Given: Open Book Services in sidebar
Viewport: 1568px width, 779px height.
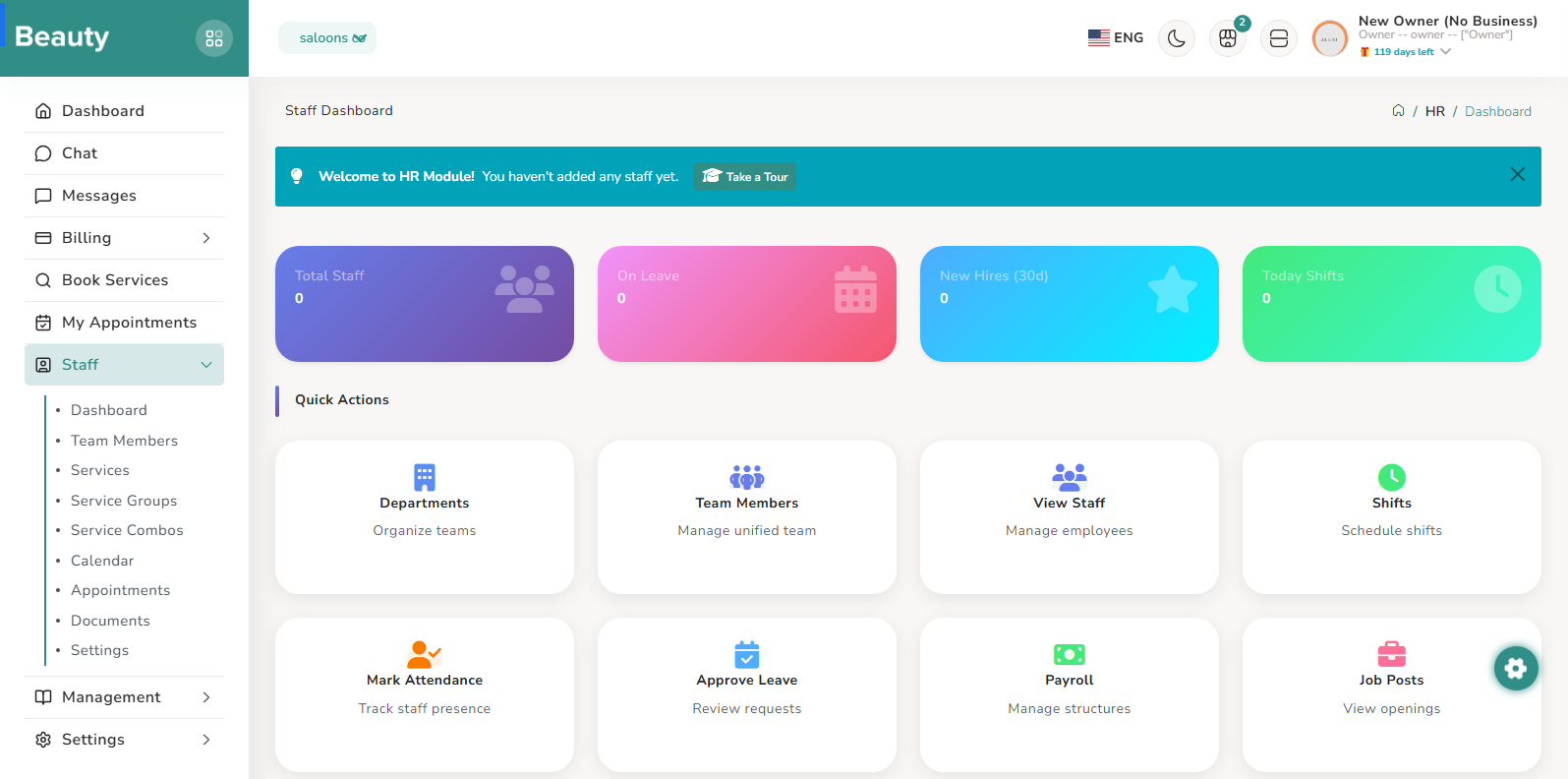Looking at the screenshot, I should click(x=125, y=280).
